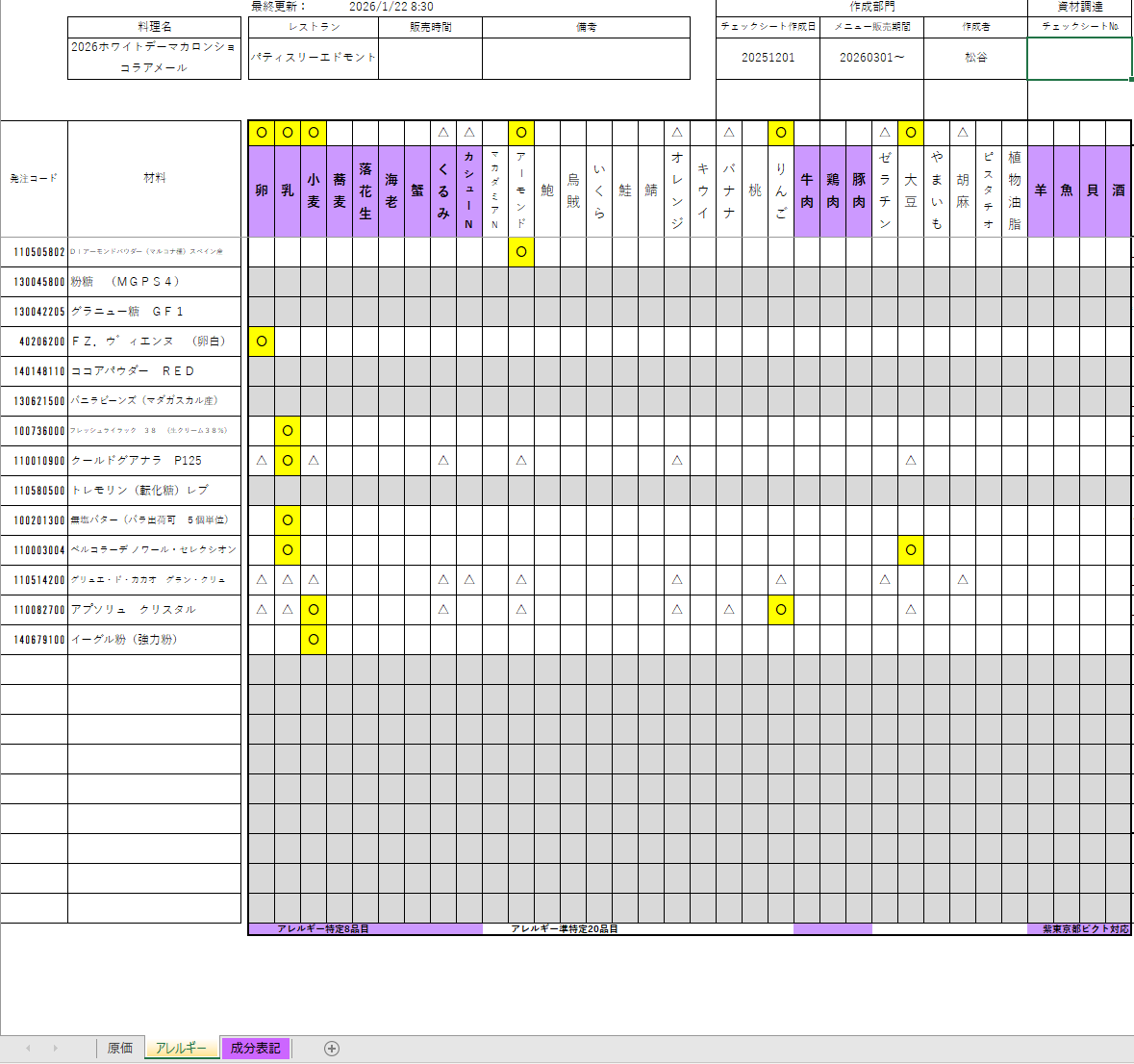
Task: Click the 卵 allergen column header
Action: 262,190
